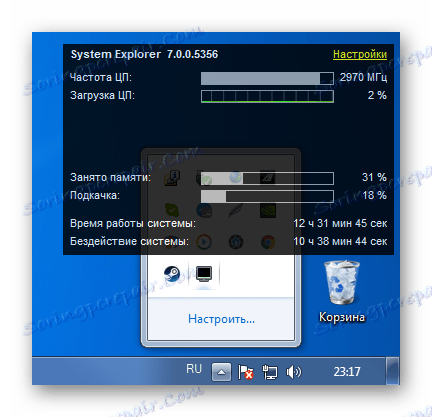Image resolution: width=432 pixels, height=417 pixels.
Task: Open the volume speaker tray icon
Action: [294, 372]
